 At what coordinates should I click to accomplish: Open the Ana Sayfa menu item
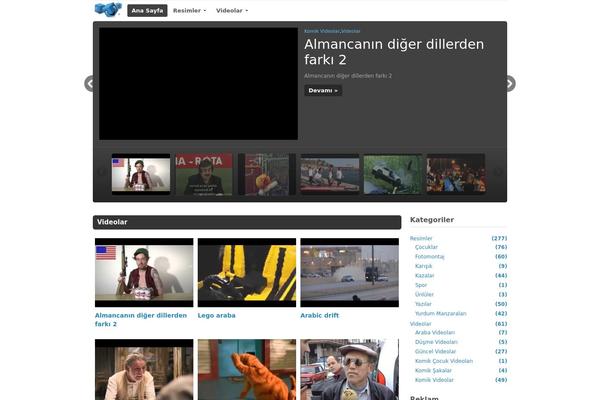point(147,11)
